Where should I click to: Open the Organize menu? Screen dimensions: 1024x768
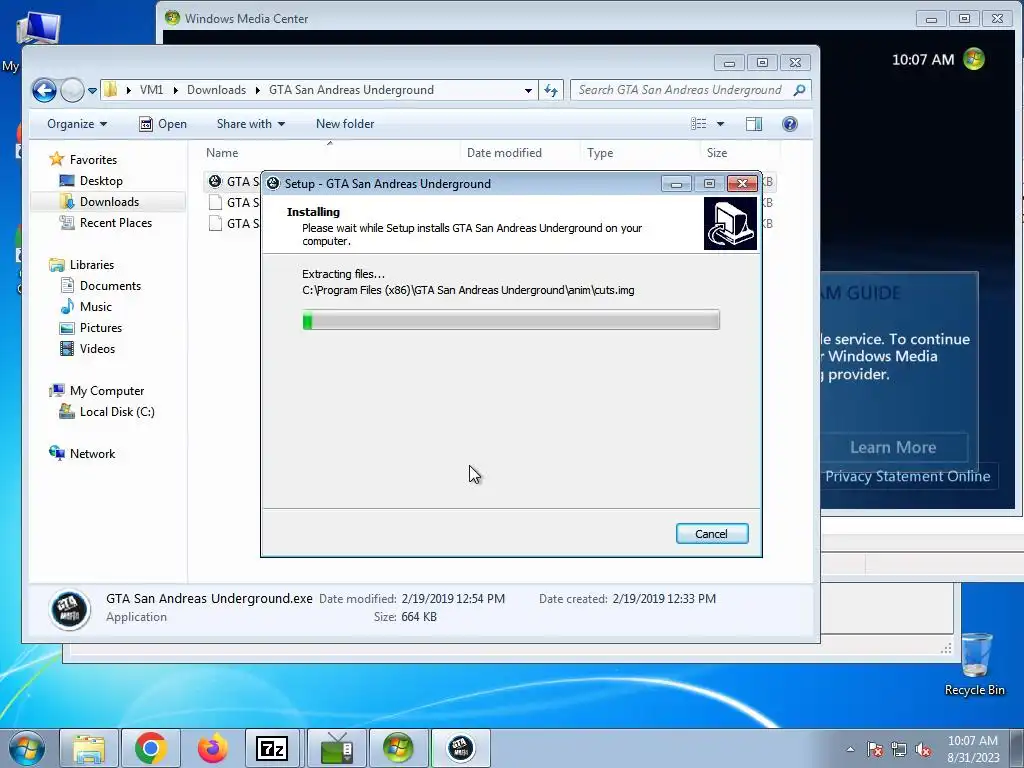(x=77, y=124)
